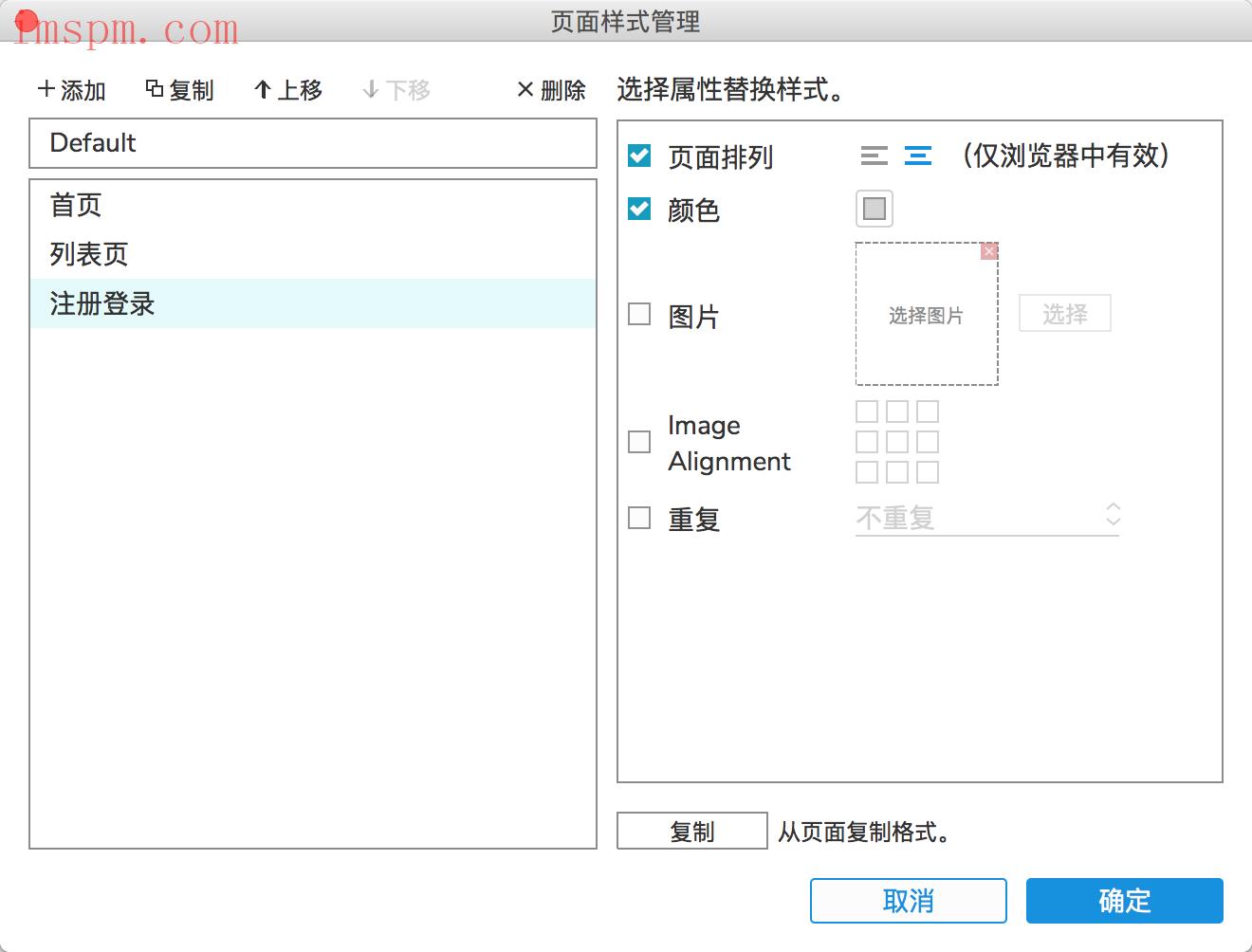
Task: Click the 添加 (add) style button
Action: coord(71,90)
